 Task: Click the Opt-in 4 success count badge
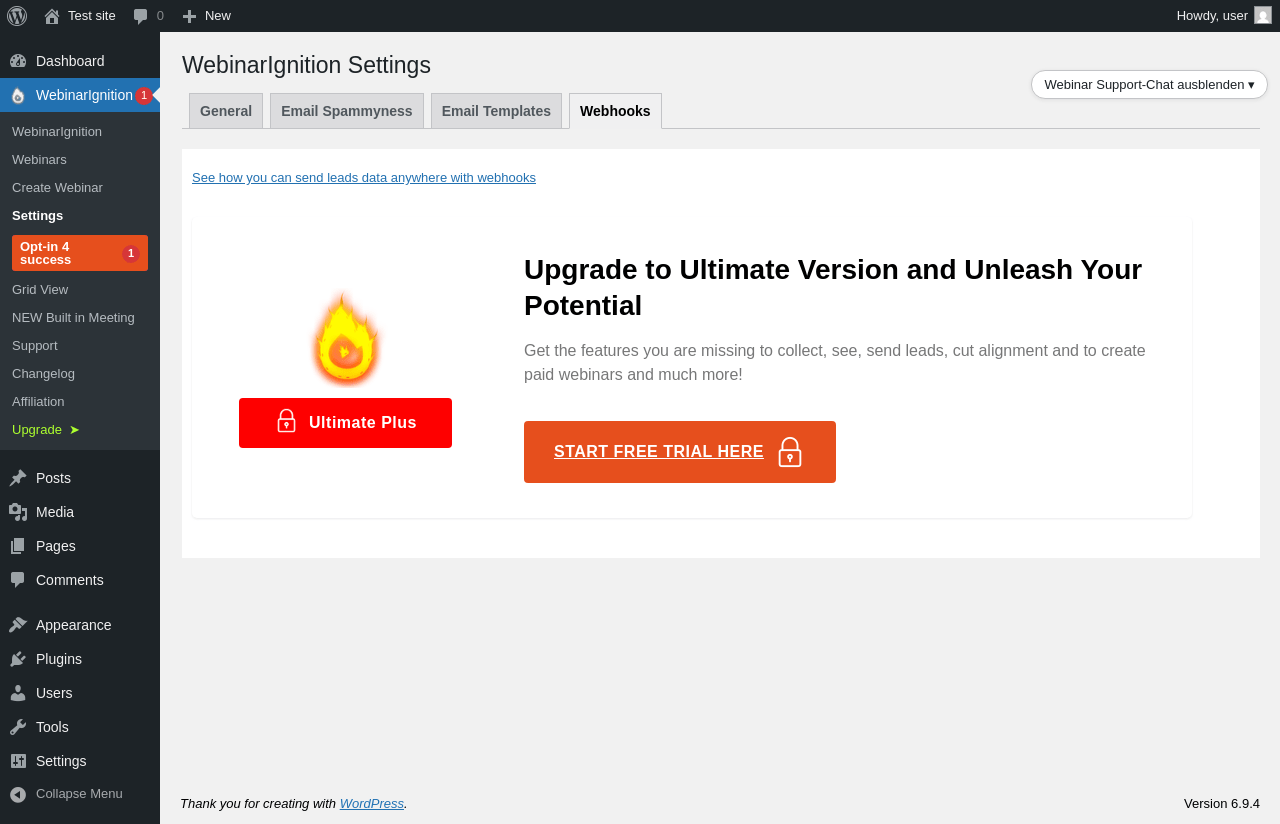pyautogui.click(x=131, y=254)
